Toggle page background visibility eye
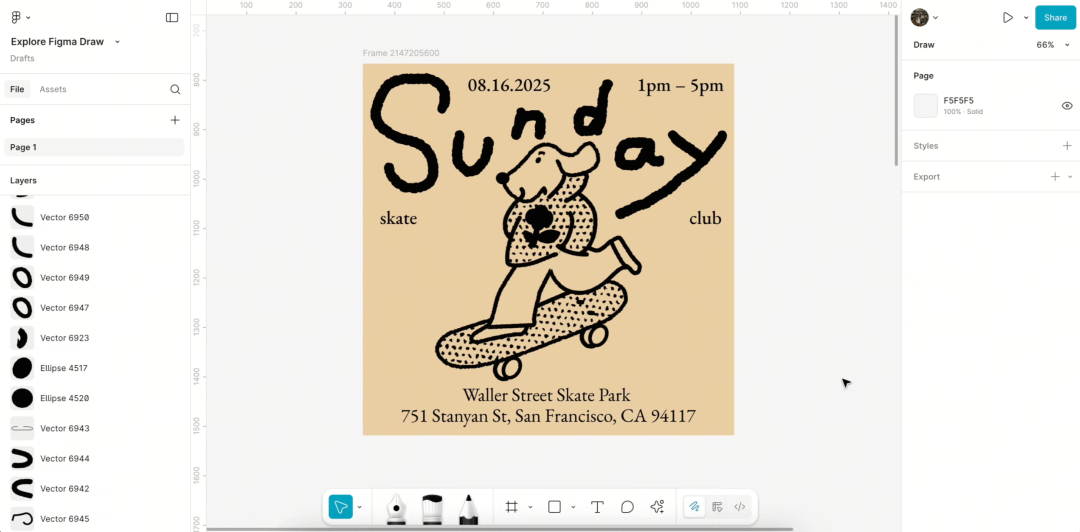This screenshot has height=532, width=1080. (1067, 105)
